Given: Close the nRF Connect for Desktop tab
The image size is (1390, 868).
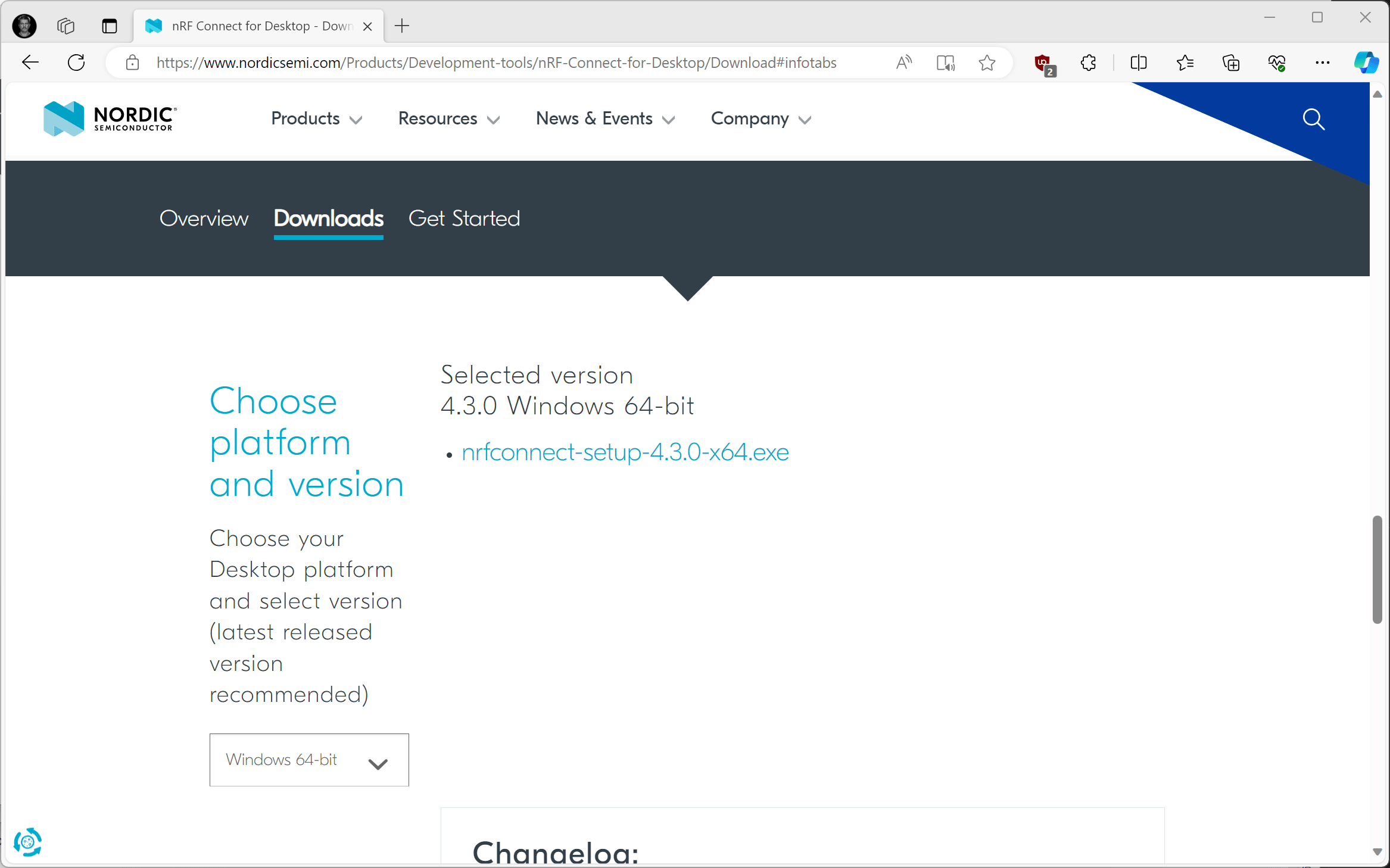Looking at the screenshot, I should [x=367, y=26].
